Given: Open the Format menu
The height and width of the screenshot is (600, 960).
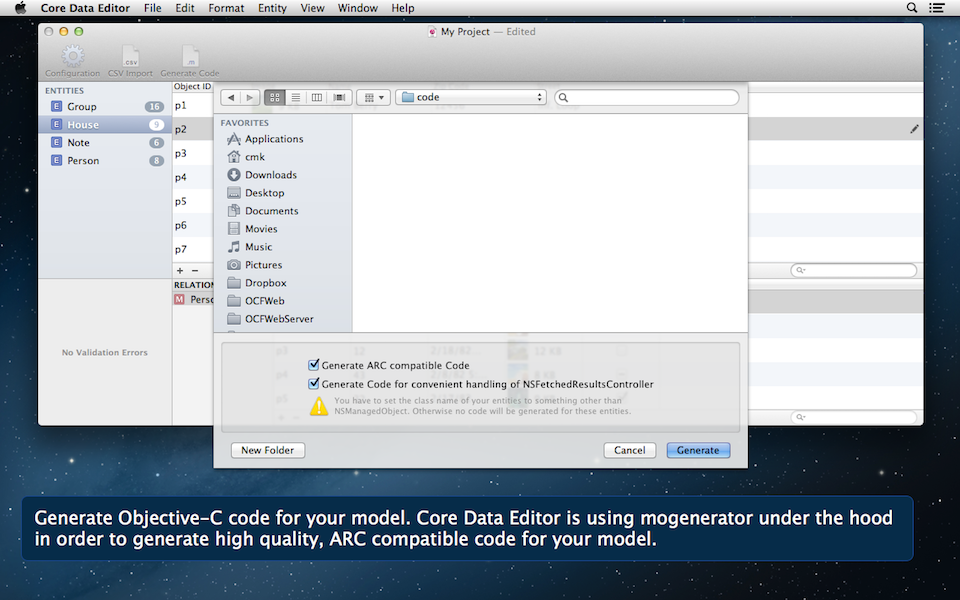Looking at the screenshot, I should pyautogui.click(x=226, y=8).
